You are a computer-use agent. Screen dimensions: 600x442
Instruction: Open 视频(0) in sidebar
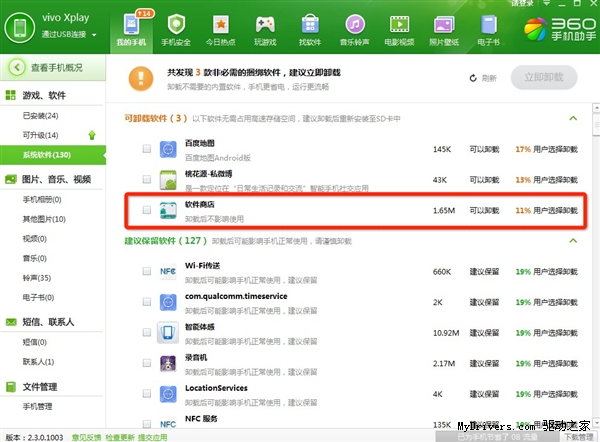pyautogui.click(x=35, y=239)
